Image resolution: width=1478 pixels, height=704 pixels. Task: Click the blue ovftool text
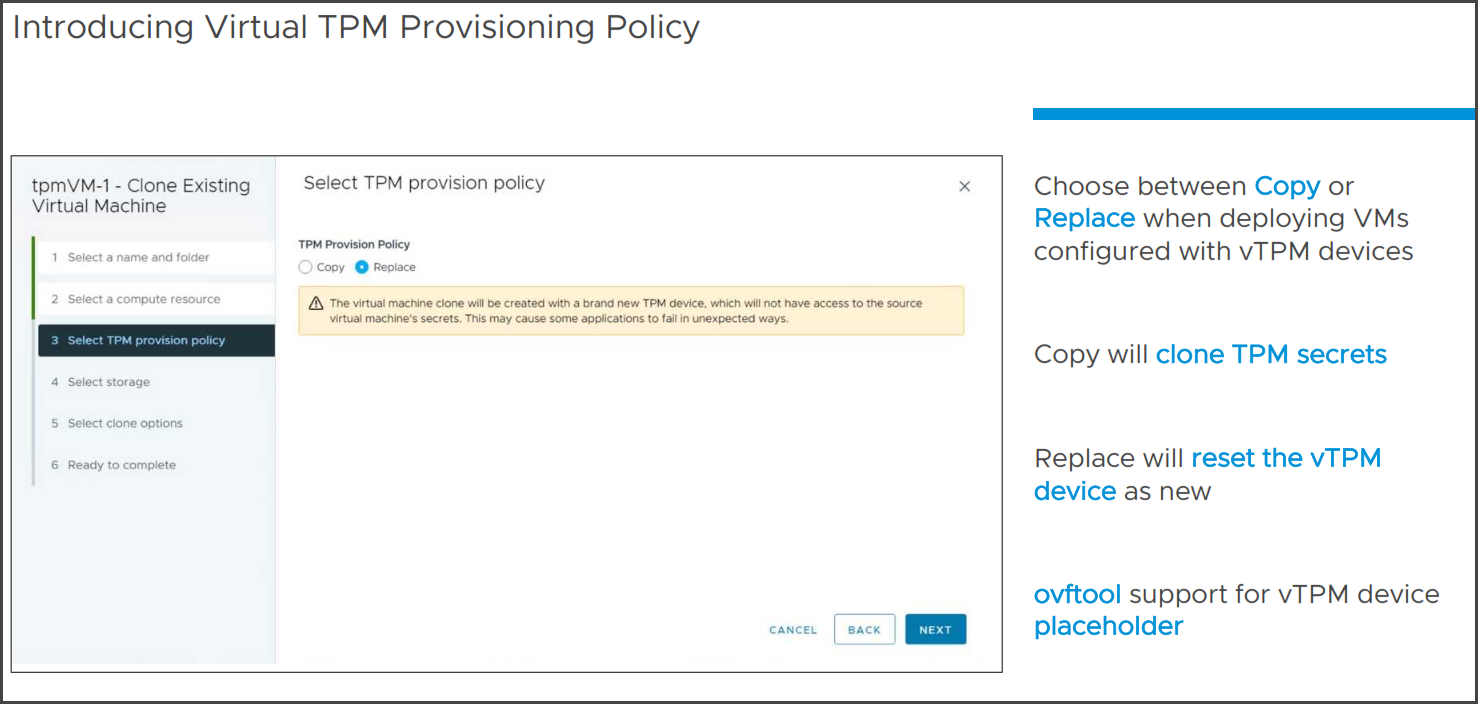[1077, 594]
